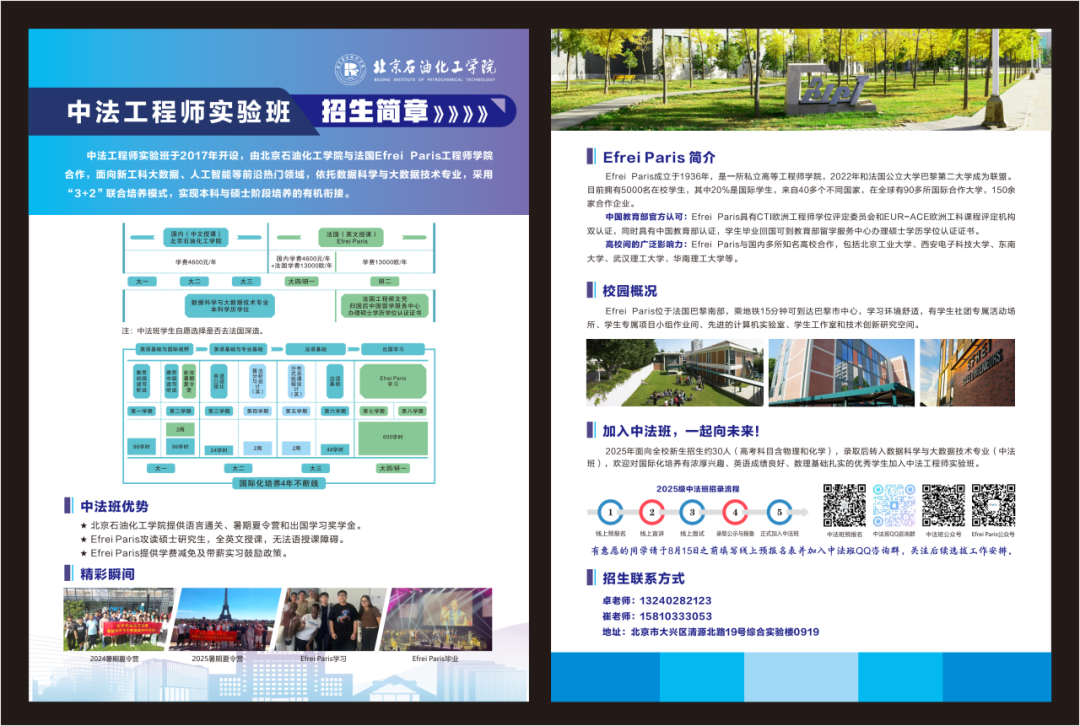
Task: Open the campus lawn photo with students sitting
Action: (675, 372)
